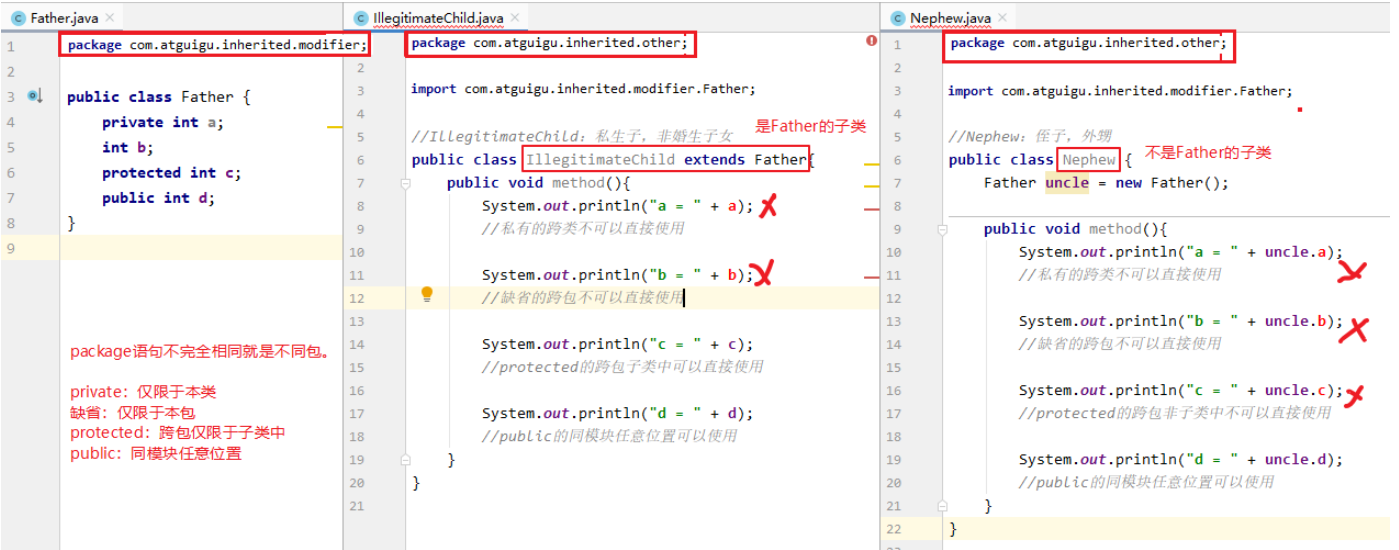Click 'public void method(){' in IllegitimateChild.java
The height and width of the screenshot is (550, 1399).
coord(539,182)
